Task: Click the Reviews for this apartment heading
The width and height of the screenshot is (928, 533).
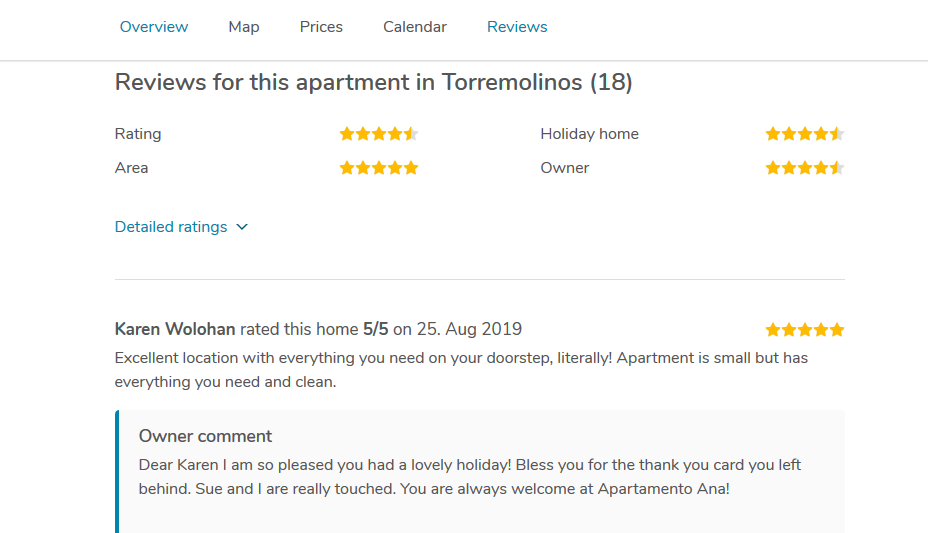Action: (373, 82)
